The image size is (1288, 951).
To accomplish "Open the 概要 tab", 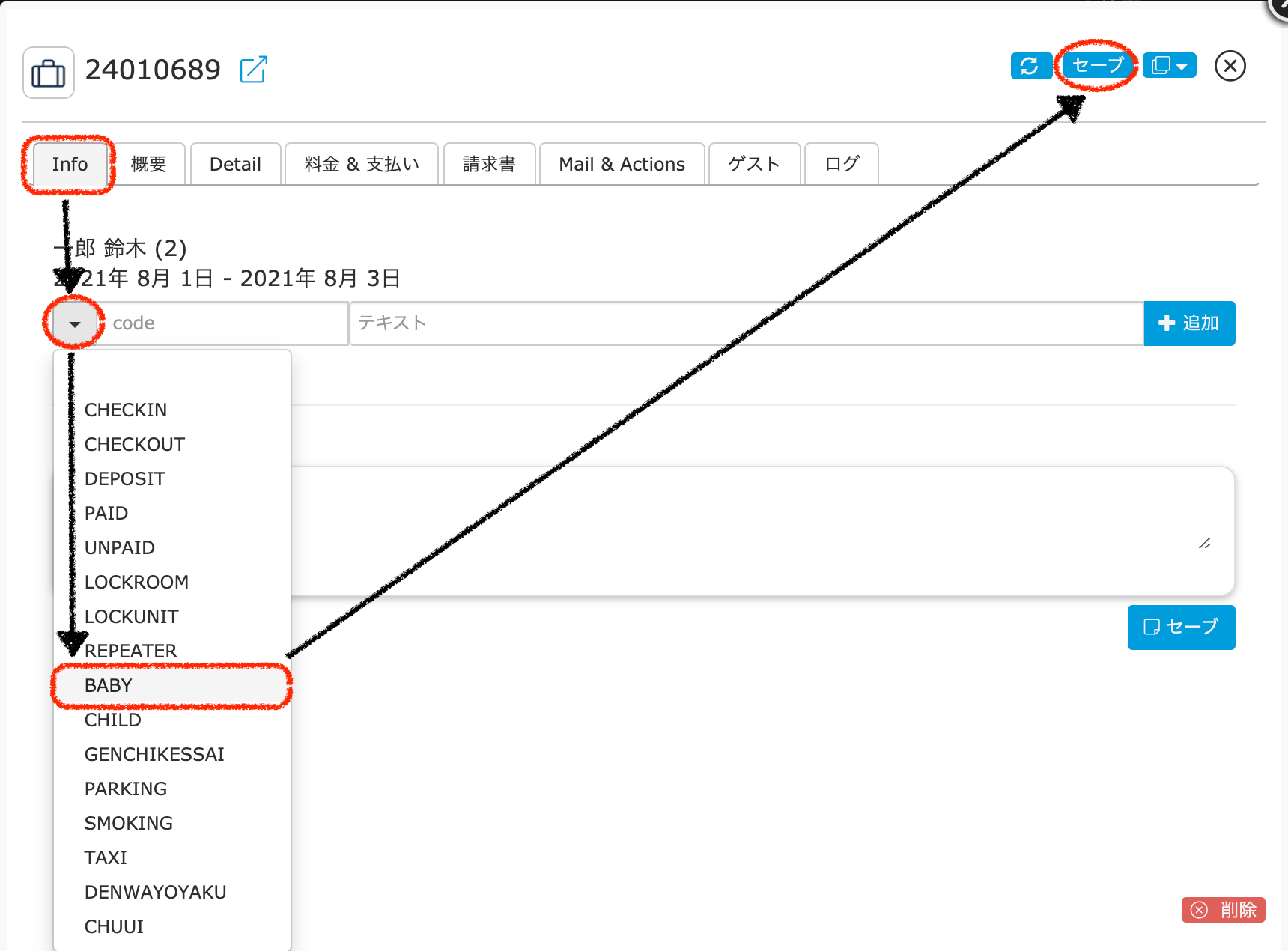I will pyautogui.click(x=149, y=165).
